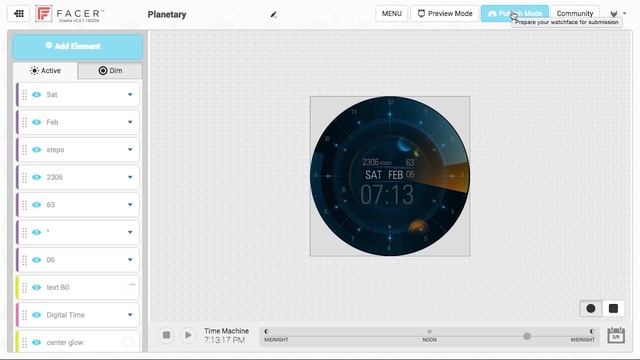The height and width of the screenshot is (360, 640).
Task: Expand the 06 layer options
Action: coord(130,260)
